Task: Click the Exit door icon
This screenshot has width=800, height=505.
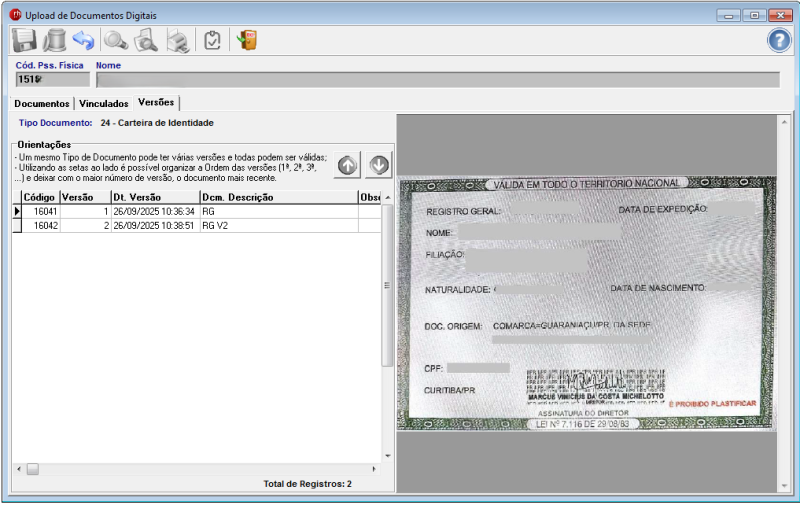Action: pyautogui.click(x=246, y=40)
